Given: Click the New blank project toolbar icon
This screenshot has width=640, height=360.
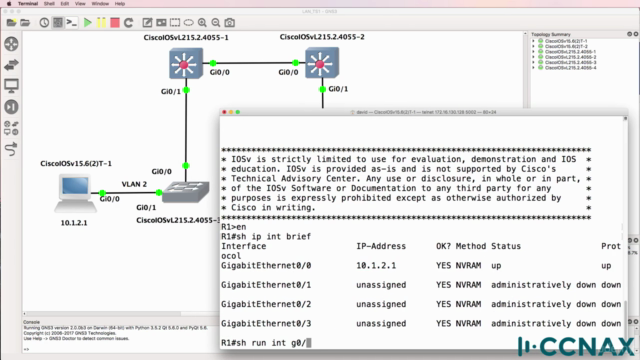Looking at the screenshot, I should [11, 22].
